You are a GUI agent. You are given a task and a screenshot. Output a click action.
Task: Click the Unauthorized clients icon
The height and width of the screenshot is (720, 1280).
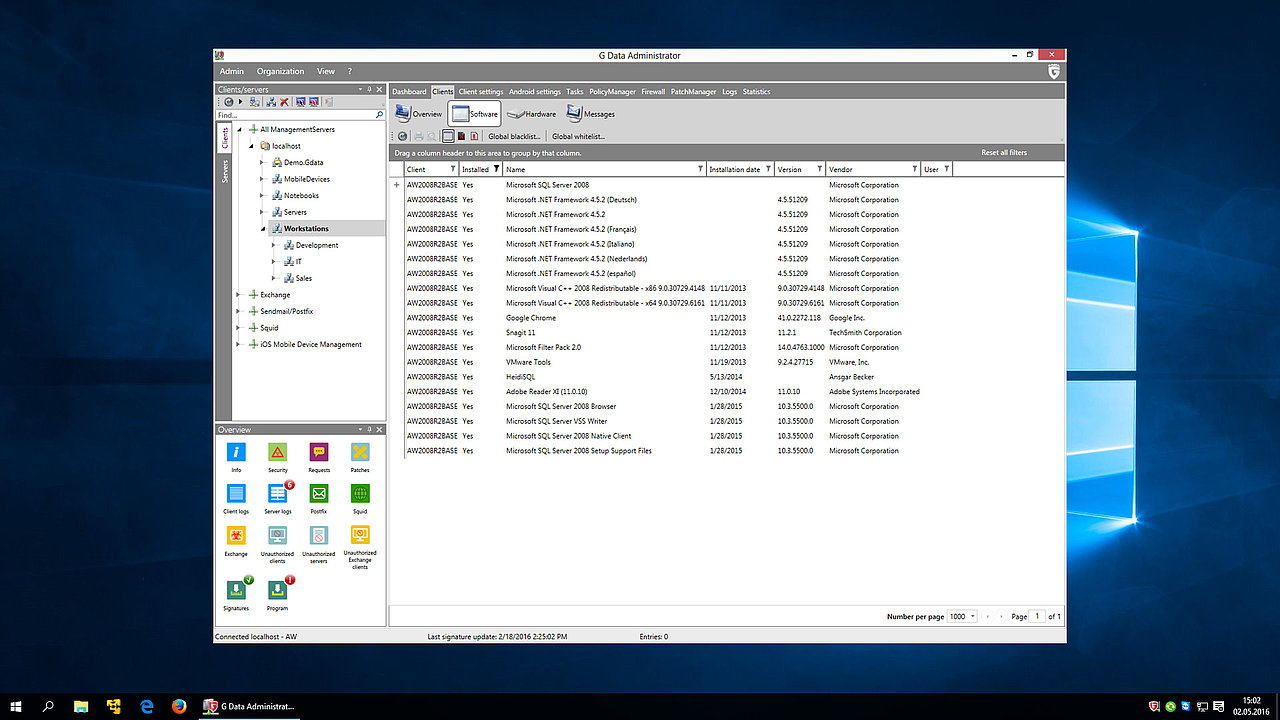[277, 536]
